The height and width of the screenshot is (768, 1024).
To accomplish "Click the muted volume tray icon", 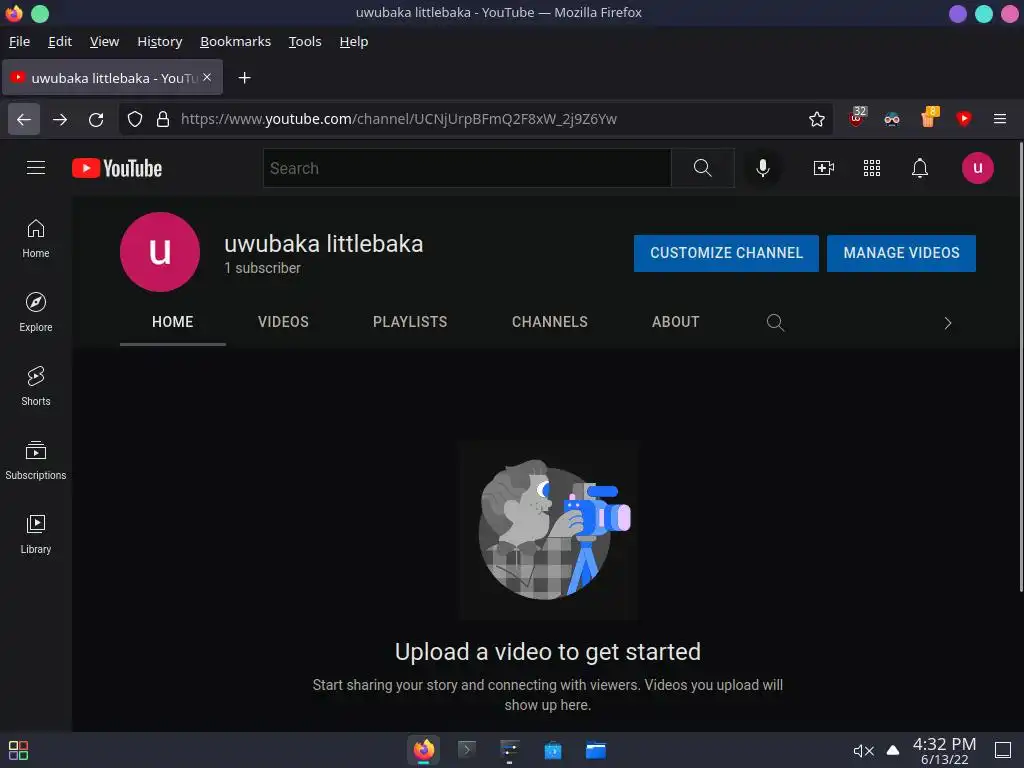I will [863, 751].
